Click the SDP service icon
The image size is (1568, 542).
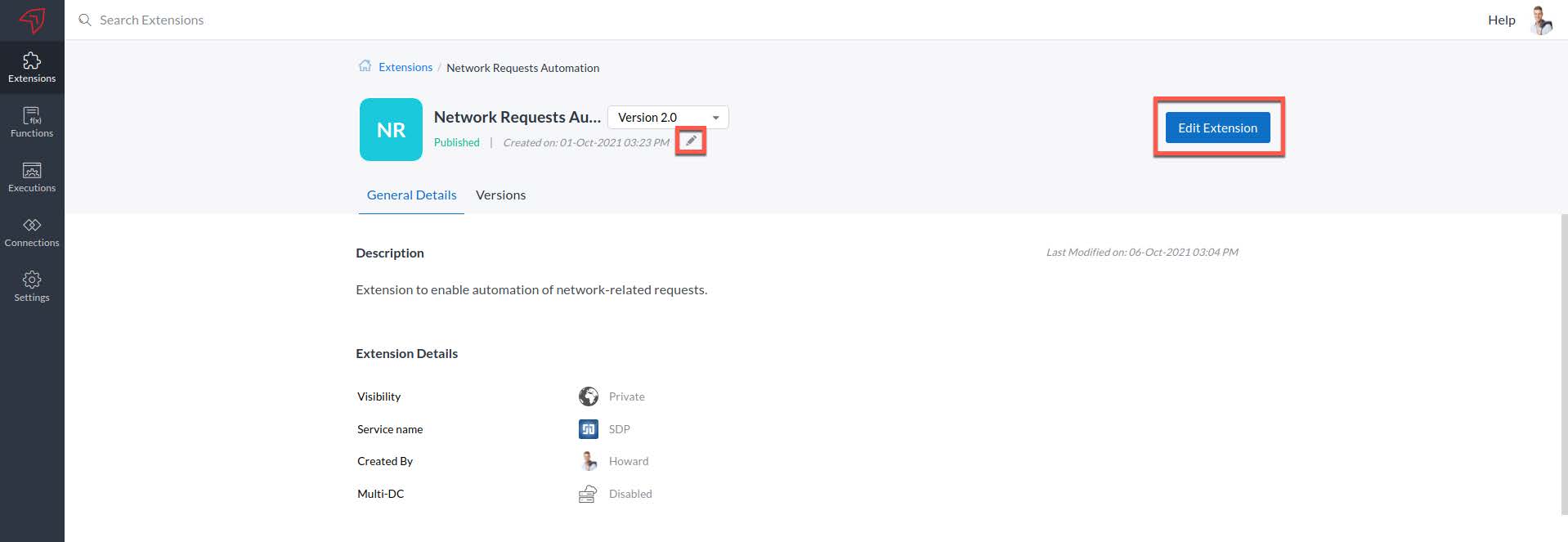click(x=588, y=428)
